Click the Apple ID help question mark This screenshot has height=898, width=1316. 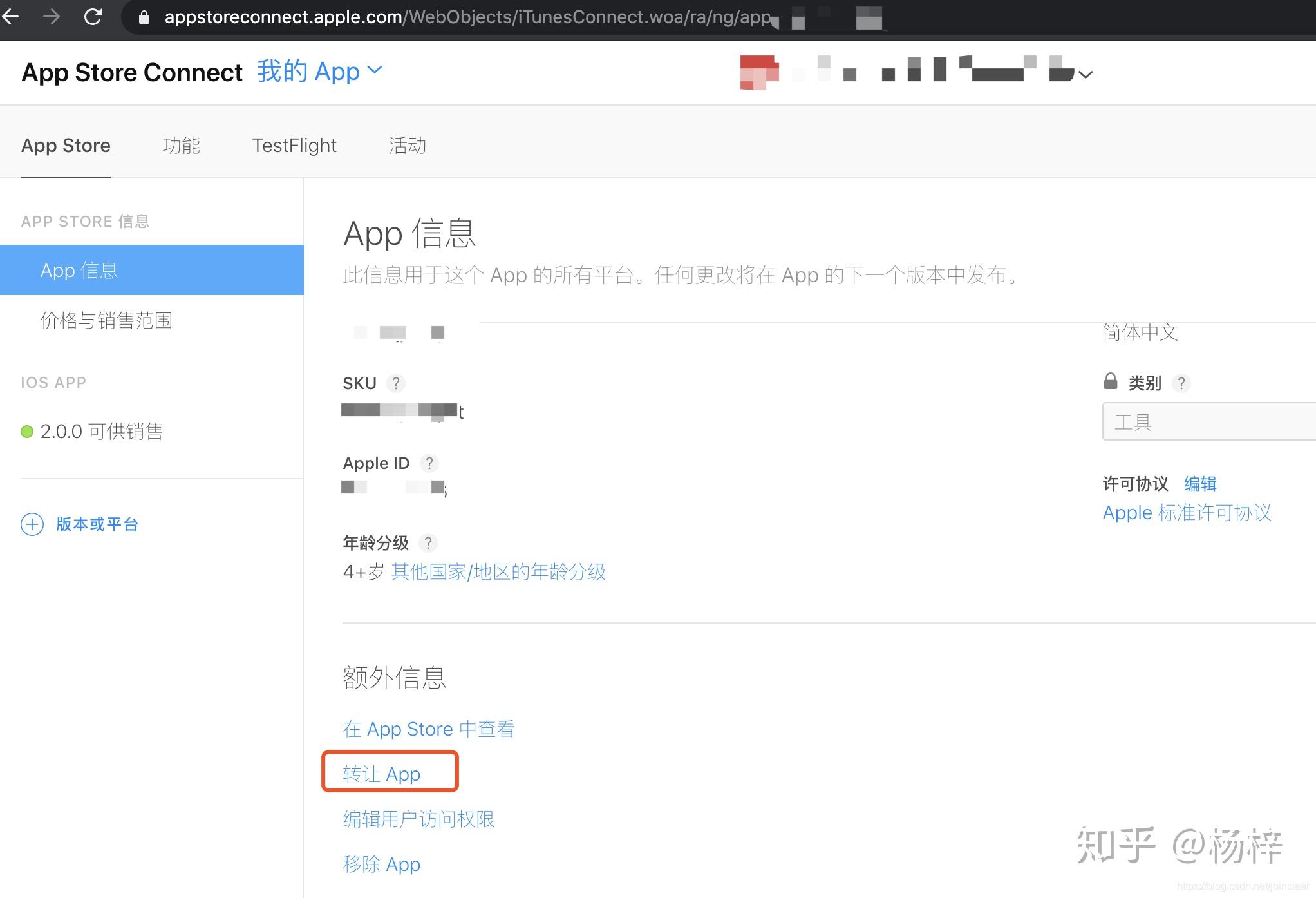(x=429, y=463)
